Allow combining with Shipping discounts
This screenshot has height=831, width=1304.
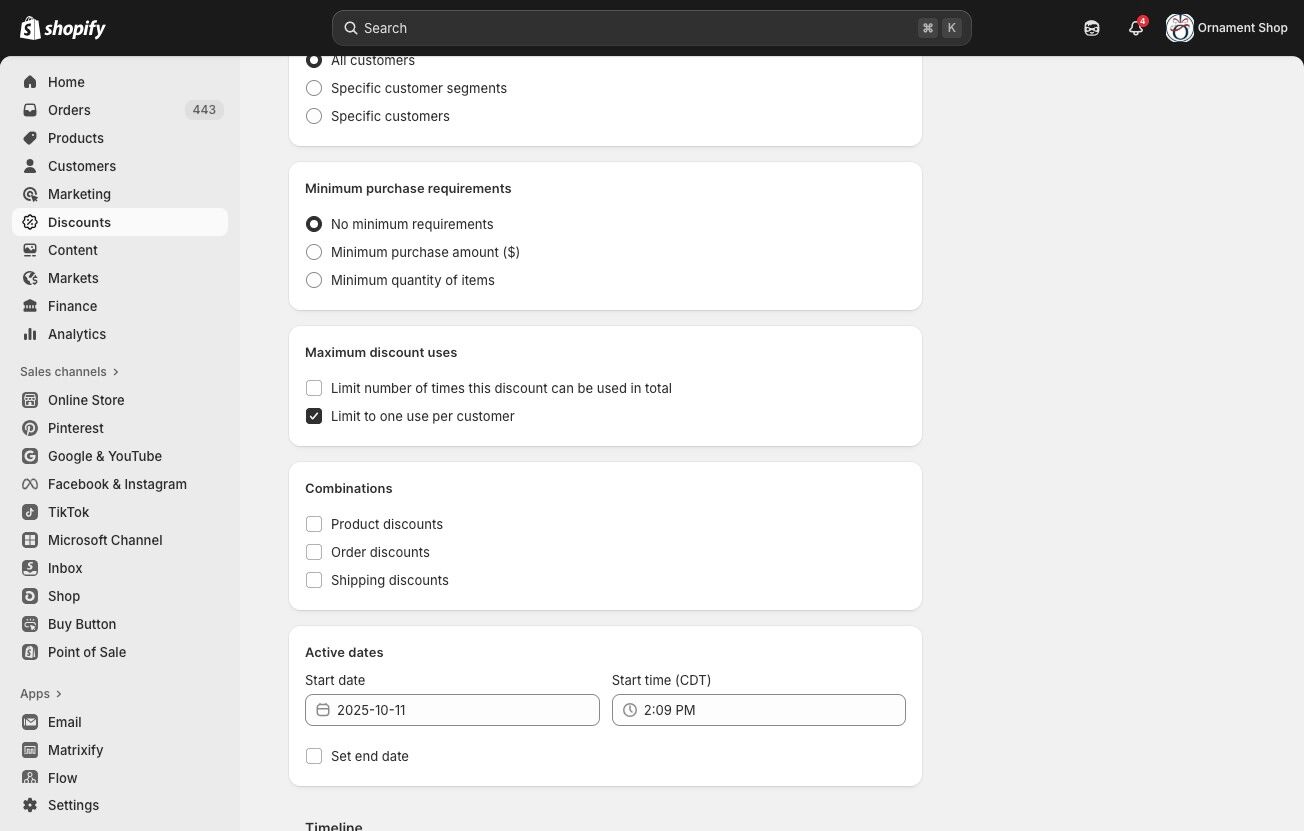[x=314, y=580]
